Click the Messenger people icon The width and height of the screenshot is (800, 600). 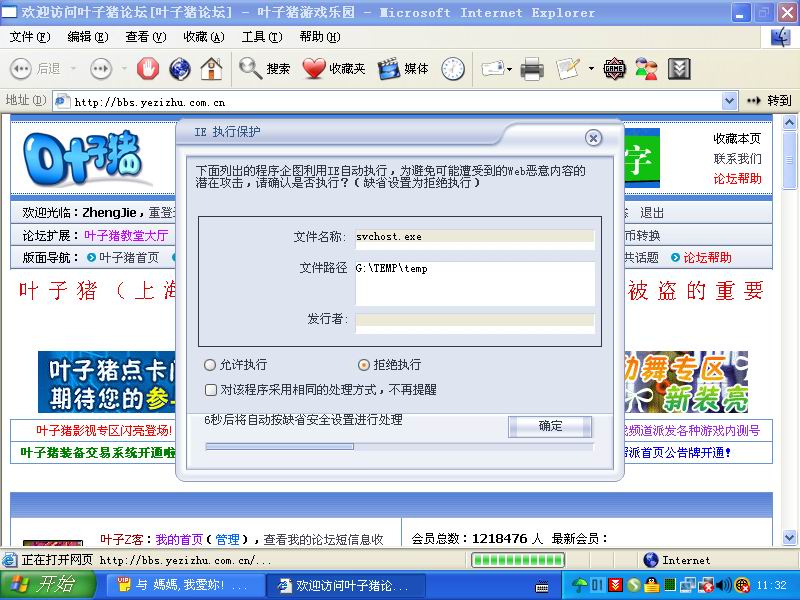pos(646,68)
